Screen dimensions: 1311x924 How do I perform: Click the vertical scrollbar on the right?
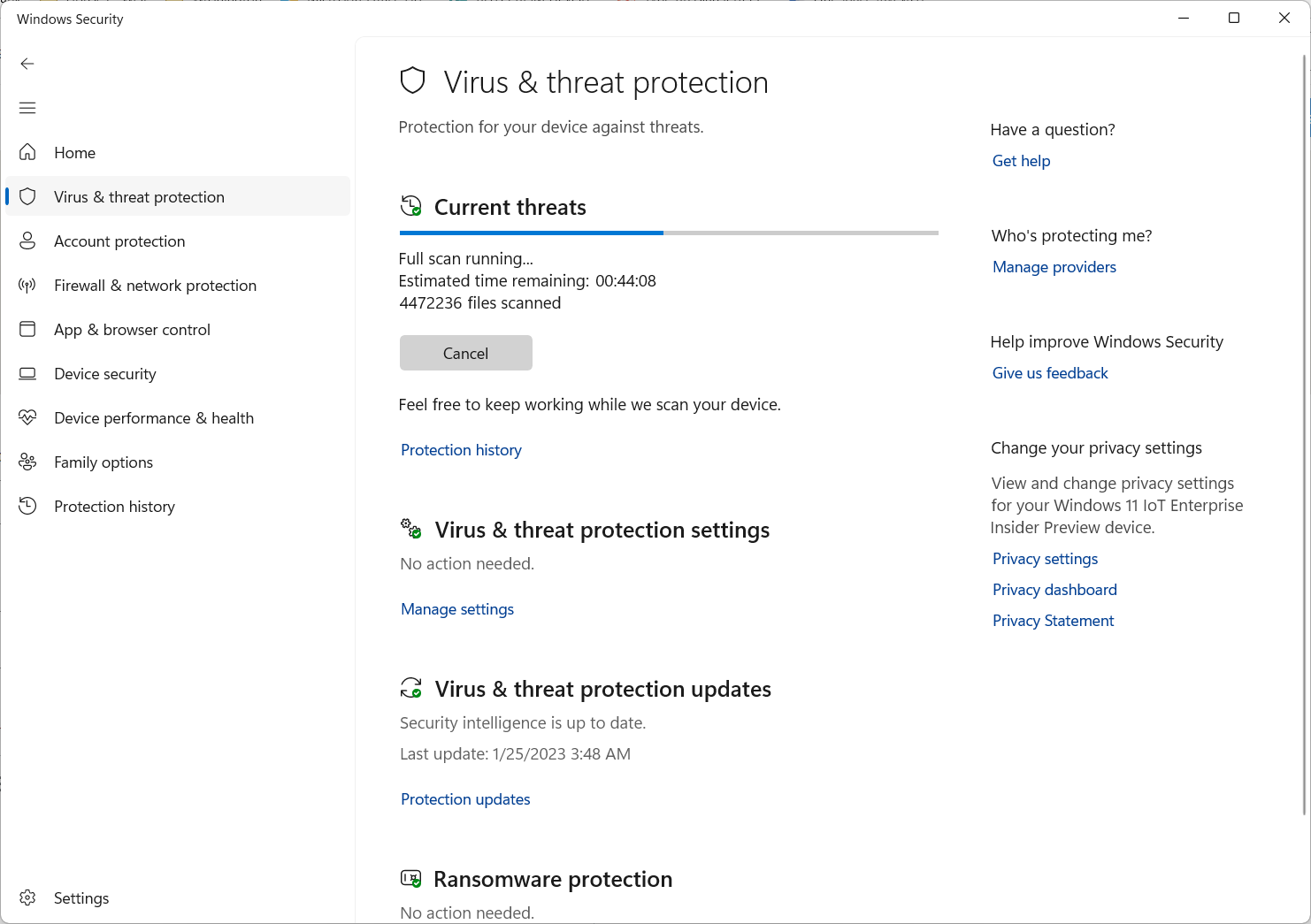(1305, 434)
